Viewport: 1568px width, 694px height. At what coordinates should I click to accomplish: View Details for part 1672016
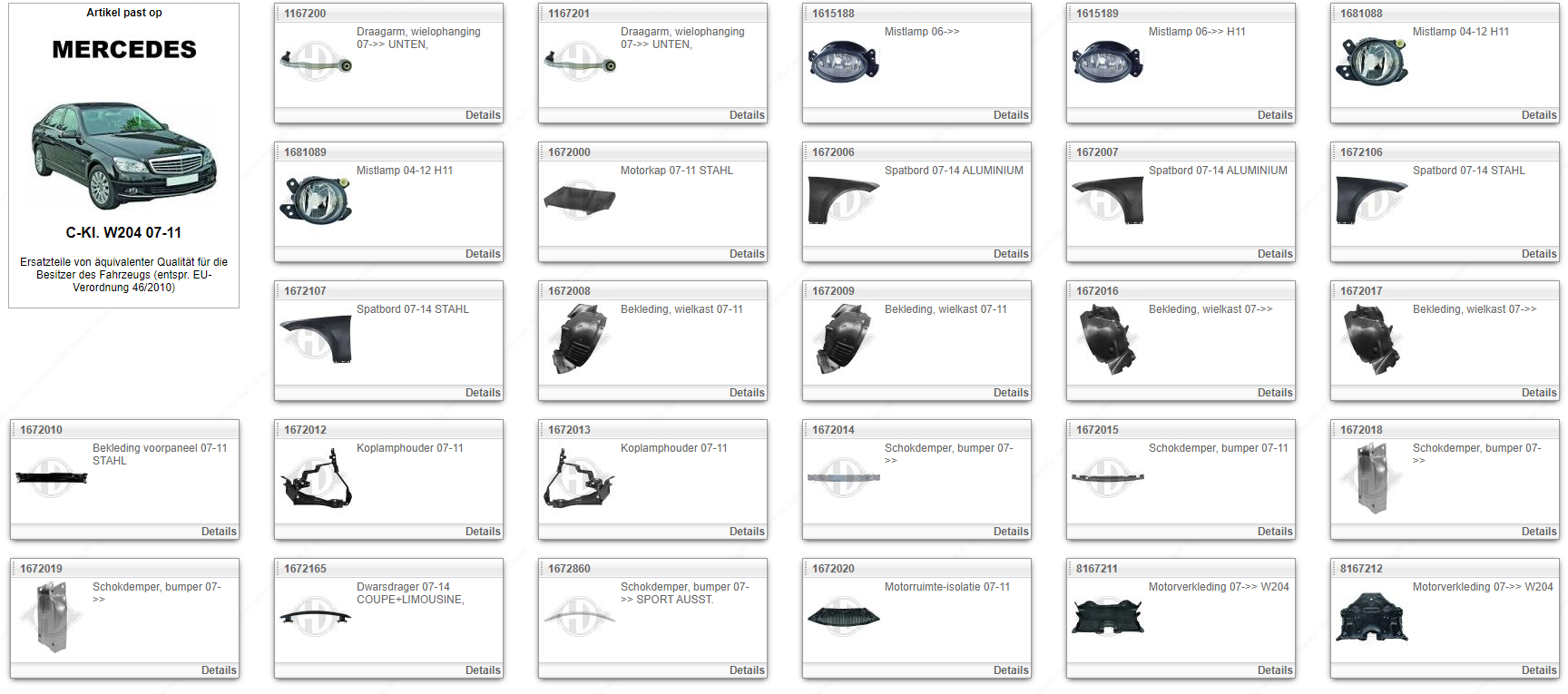pos(1275,393)
